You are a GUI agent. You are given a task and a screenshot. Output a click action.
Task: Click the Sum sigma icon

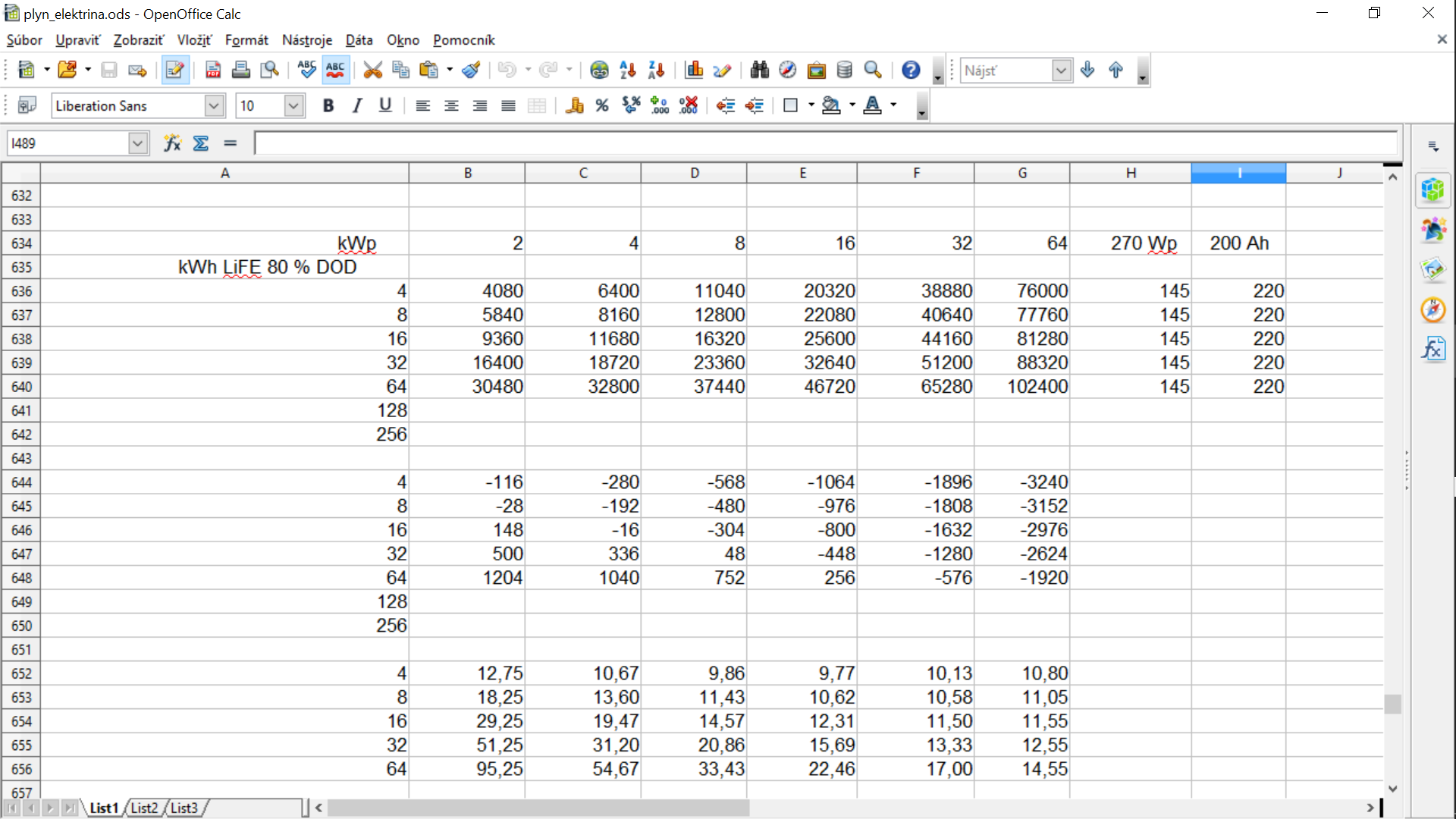click(x=201, y=143)
